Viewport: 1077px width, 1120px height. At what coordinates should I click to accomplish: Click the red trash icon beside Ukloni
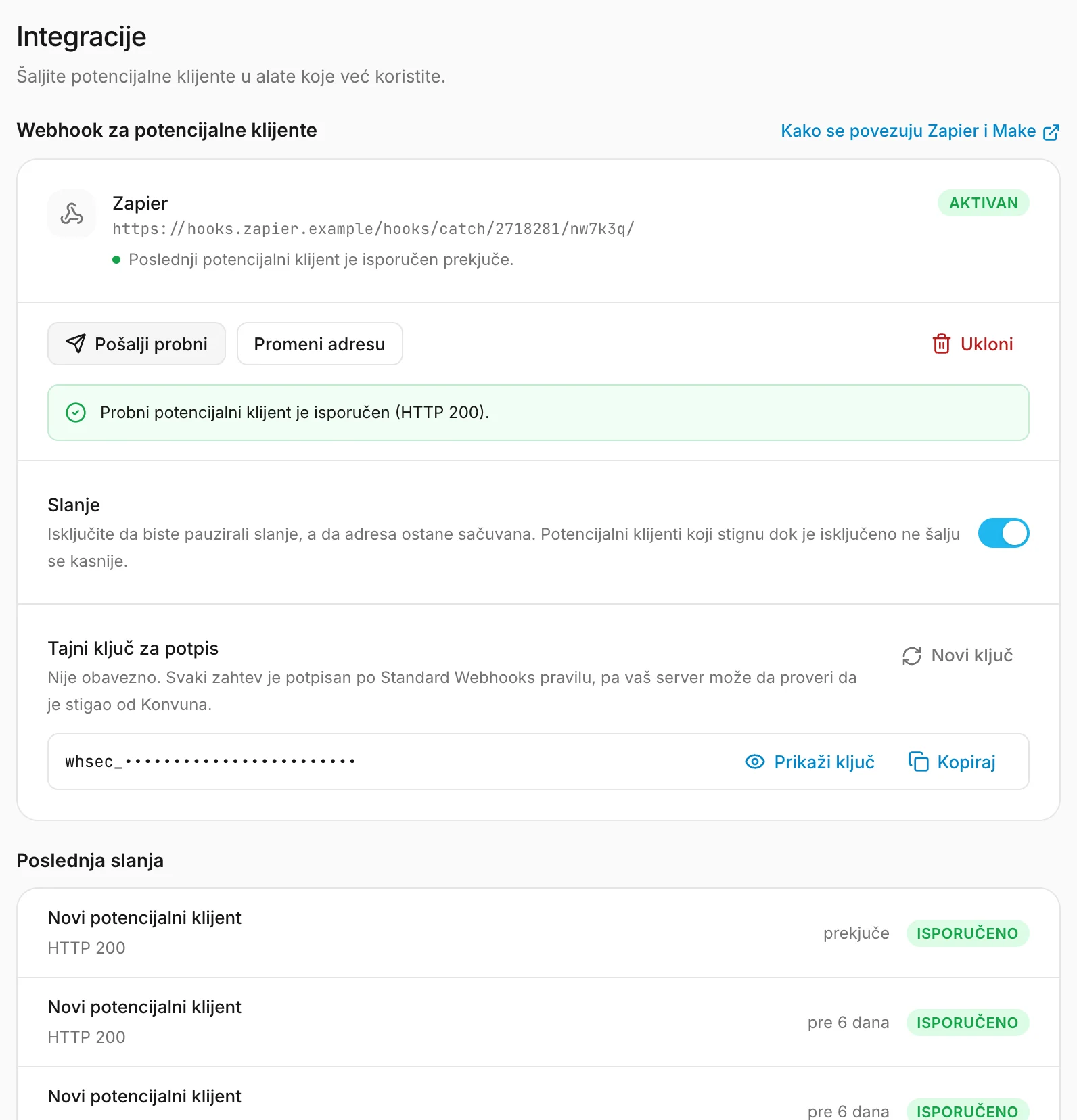point(942,344)
